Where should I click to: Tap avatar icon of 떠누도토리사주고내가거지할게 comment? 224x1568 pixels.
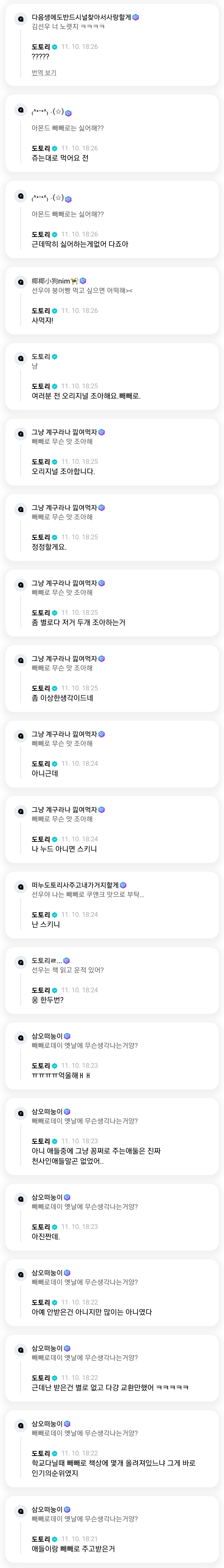click(21, 887)
